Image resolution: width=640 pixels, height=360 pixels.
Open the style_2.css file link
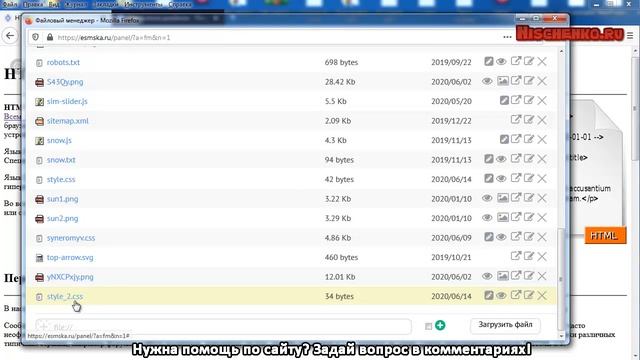tap(65, 296)
